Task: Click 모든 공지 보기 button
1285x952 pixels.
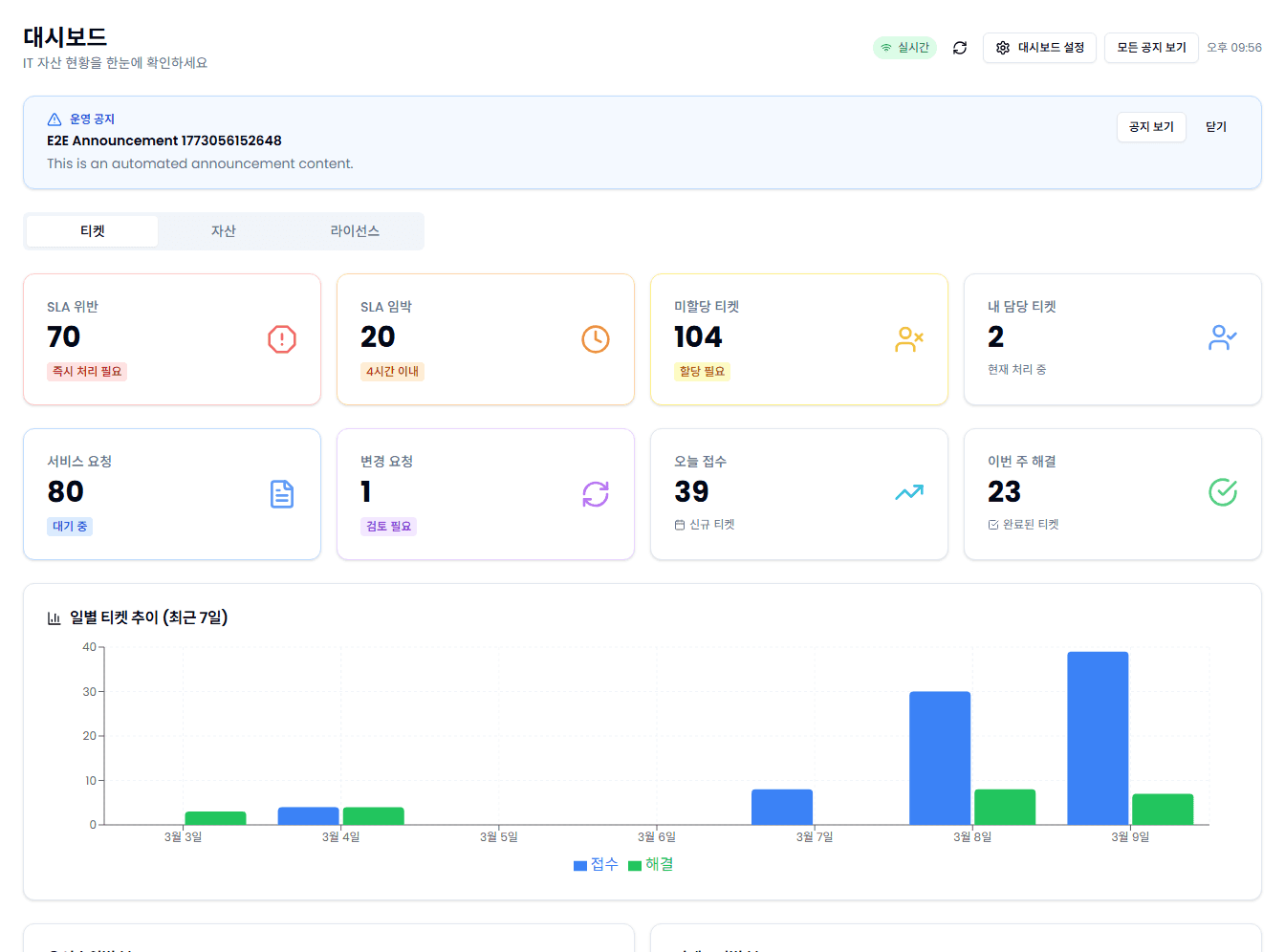Action: tap(1151, 48)
